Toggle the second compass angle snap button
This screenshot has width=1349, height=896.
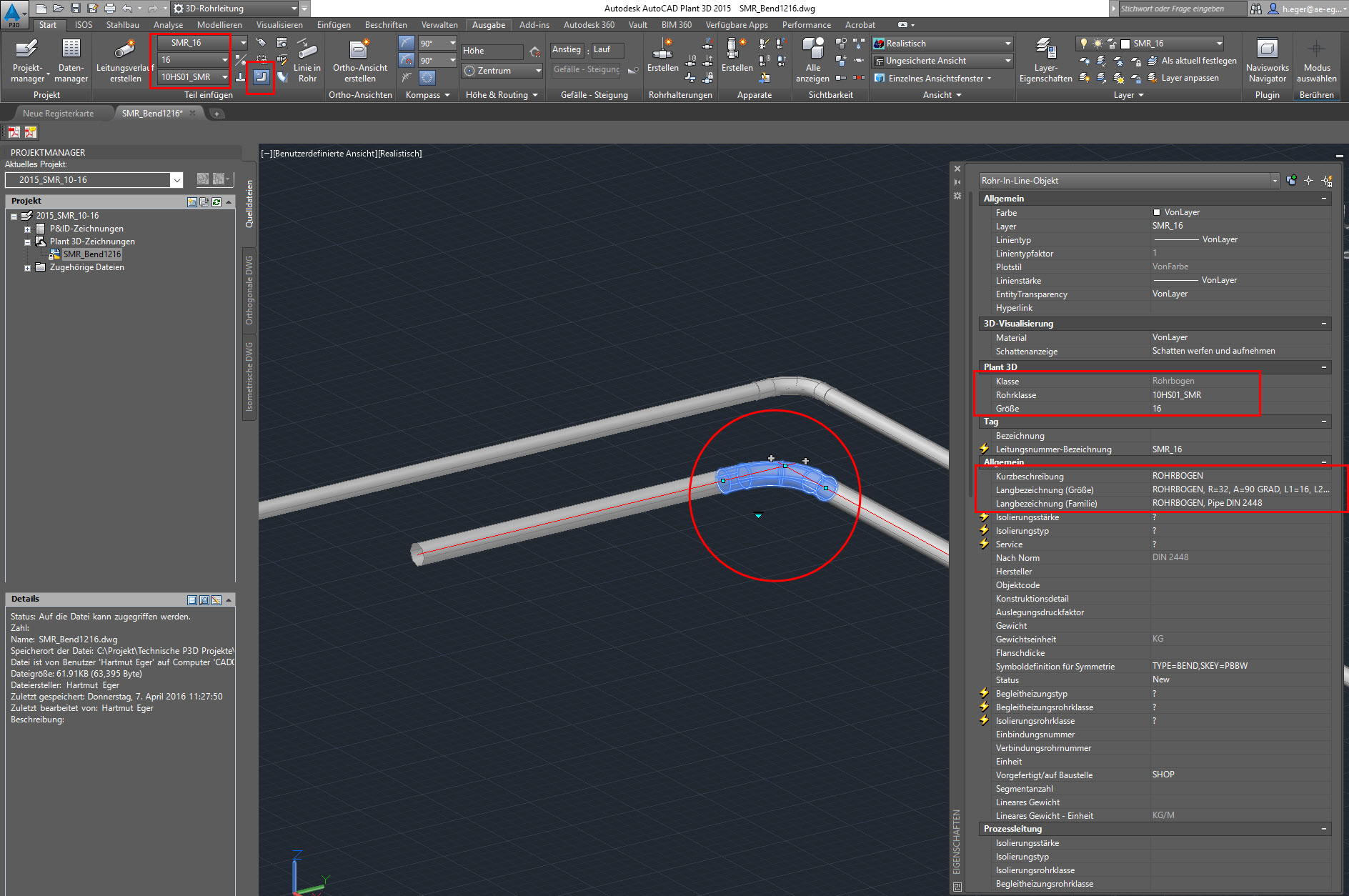tap(407, 60)
